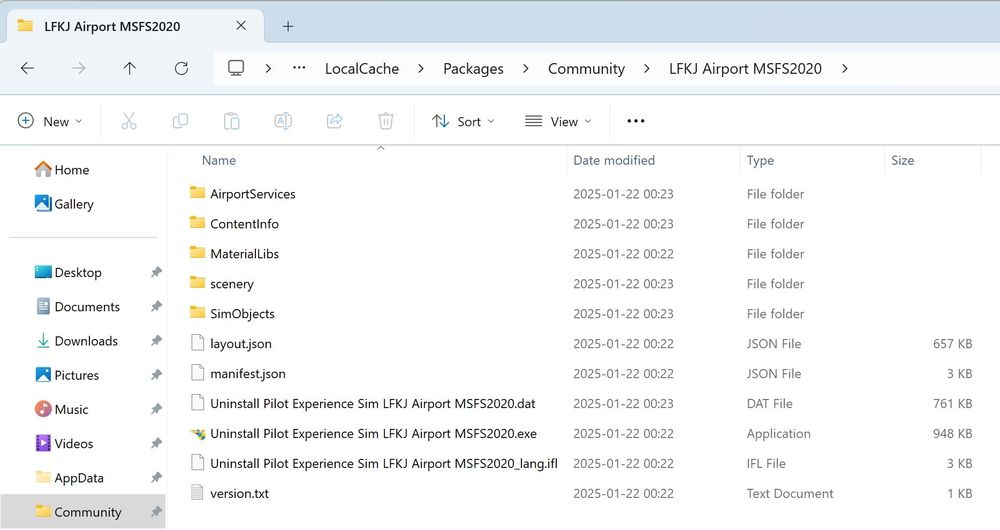Unpin icon next to Pictures

pos(156,375)
